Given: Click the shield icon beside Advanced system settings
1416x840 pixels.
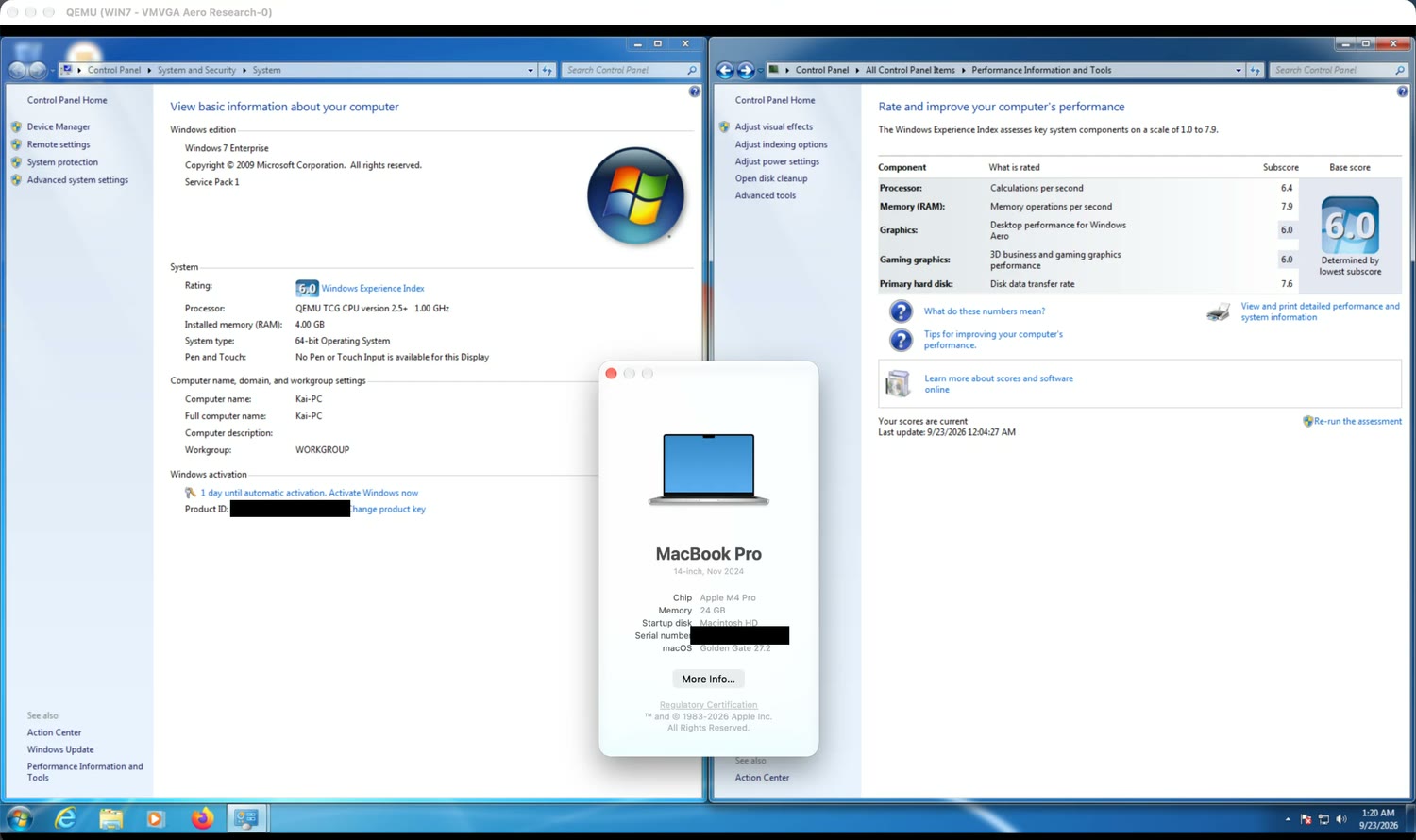Looking at the screenshot, I should [x=16, y=180].
